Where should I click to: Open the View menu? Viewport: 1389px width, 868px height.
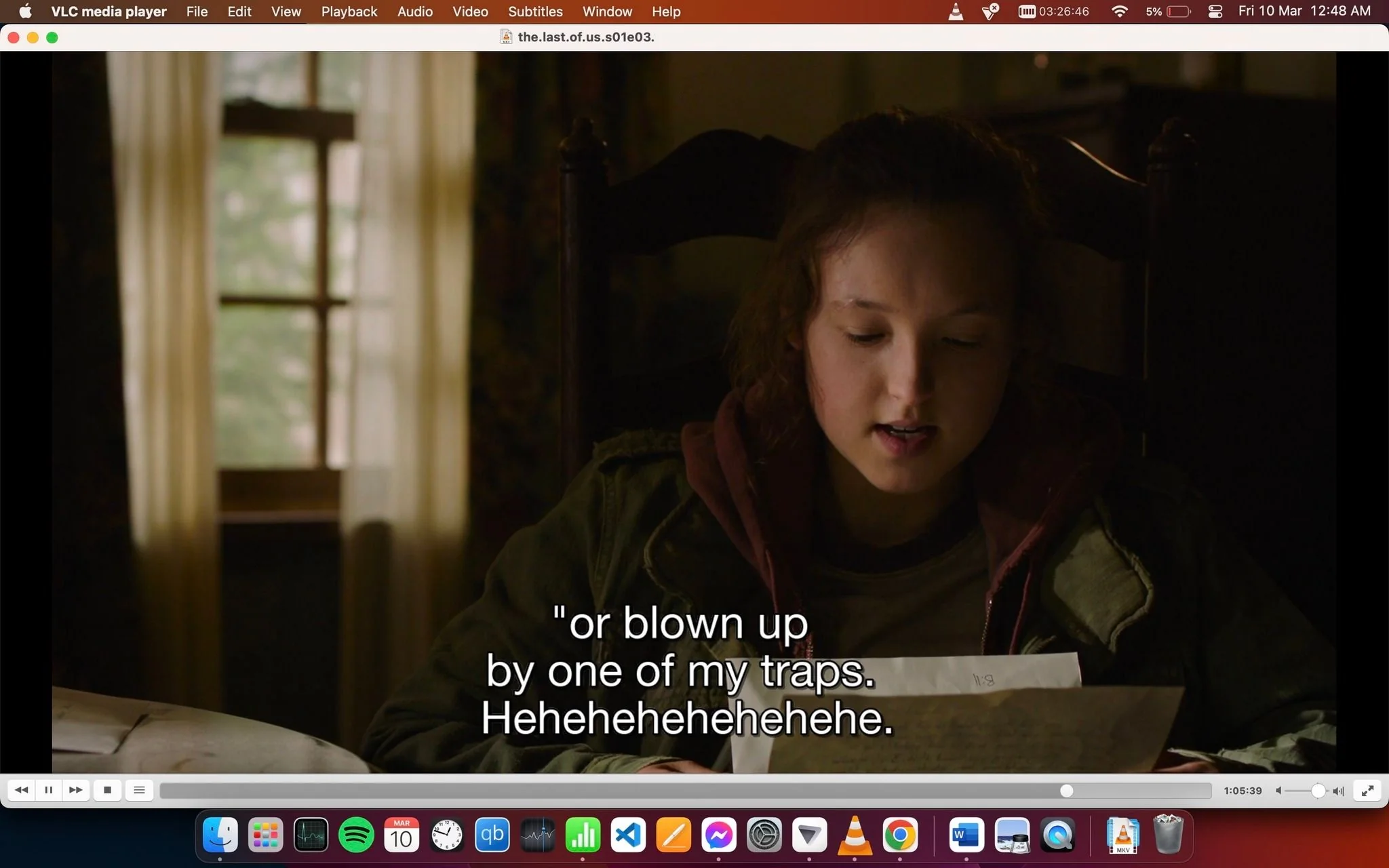286,12
